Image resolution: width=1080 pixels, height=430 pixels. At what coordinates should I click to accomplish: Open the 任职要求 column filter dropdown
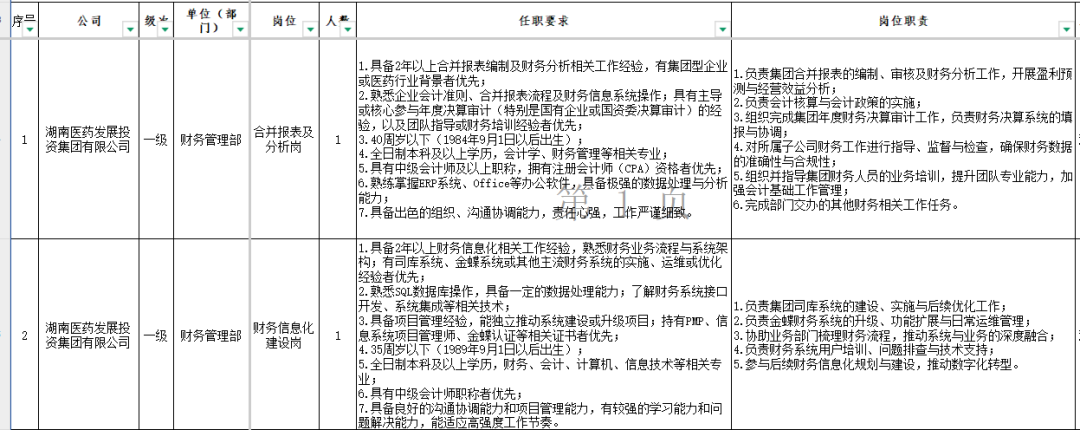[721, 30]
